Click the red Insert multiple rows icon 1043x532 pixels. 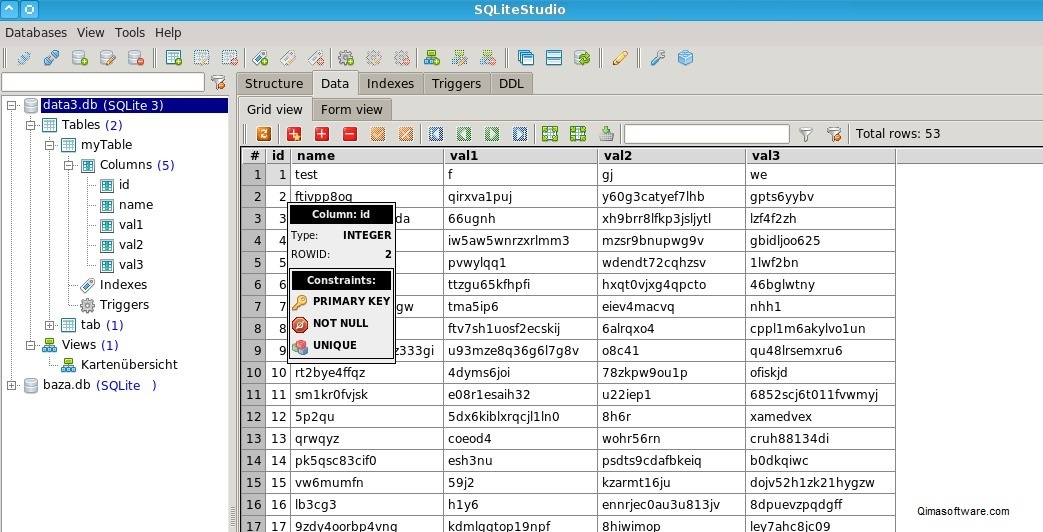294,134
